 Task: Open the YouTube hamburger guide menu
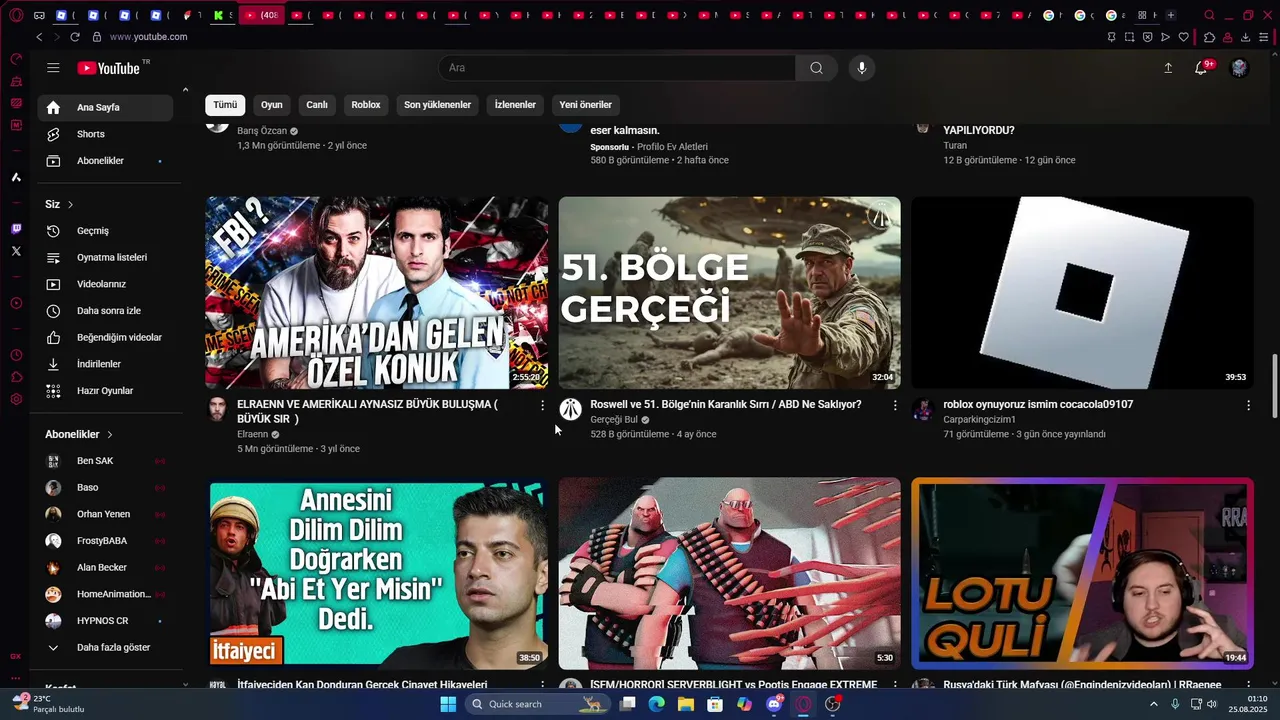53,68
